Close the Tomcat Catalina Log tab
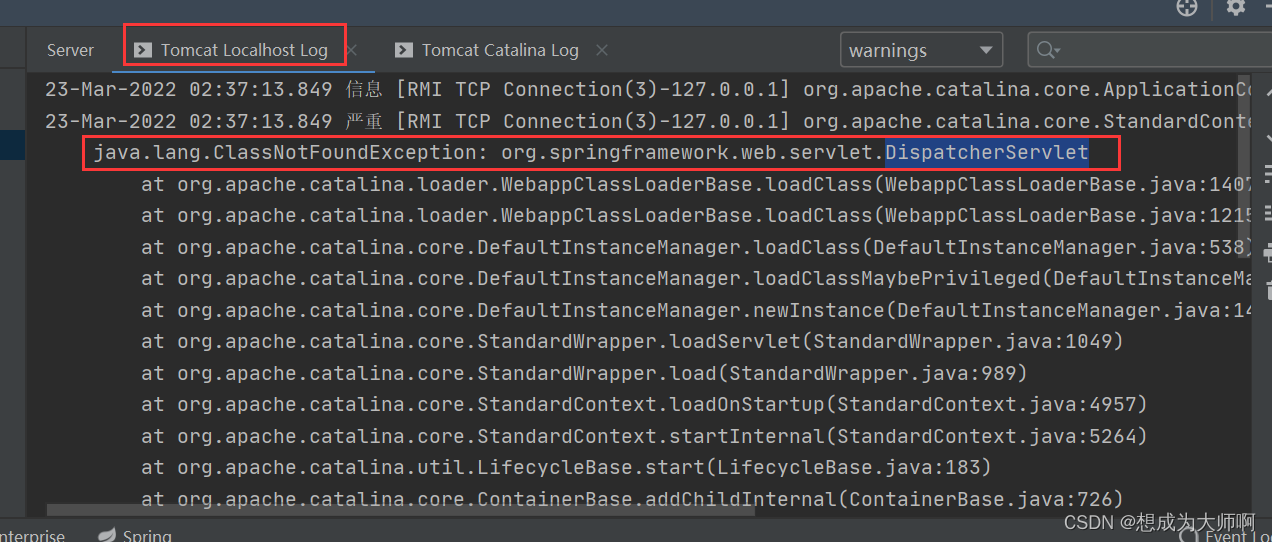This screenshot has height=542, width=1272. click(601, 50)
